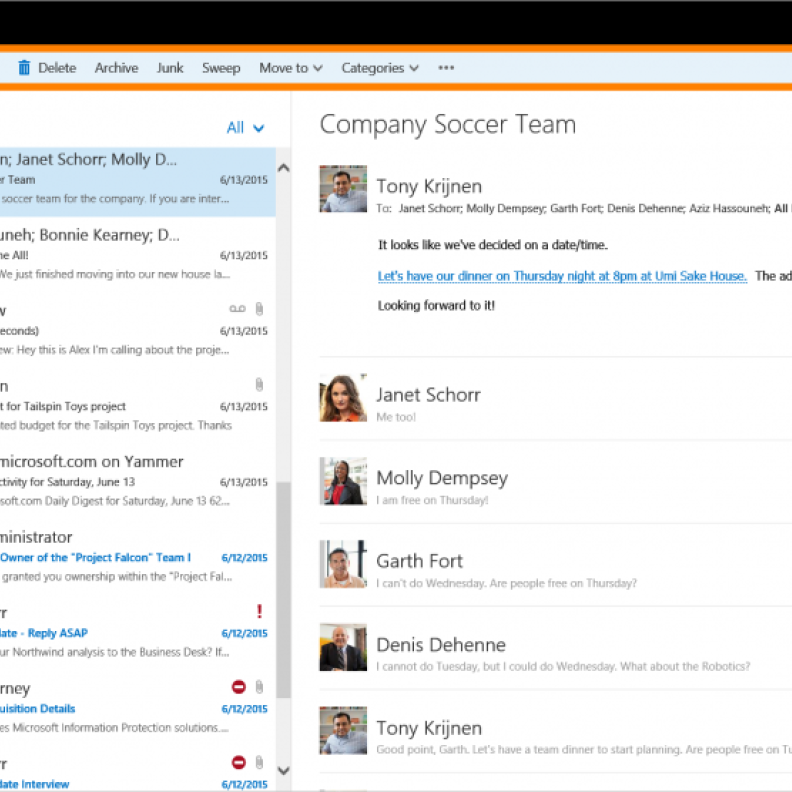Open the Move to dropdown
Image resolution: width=792 pixels, height=792 pixels.
click(290, 68)
